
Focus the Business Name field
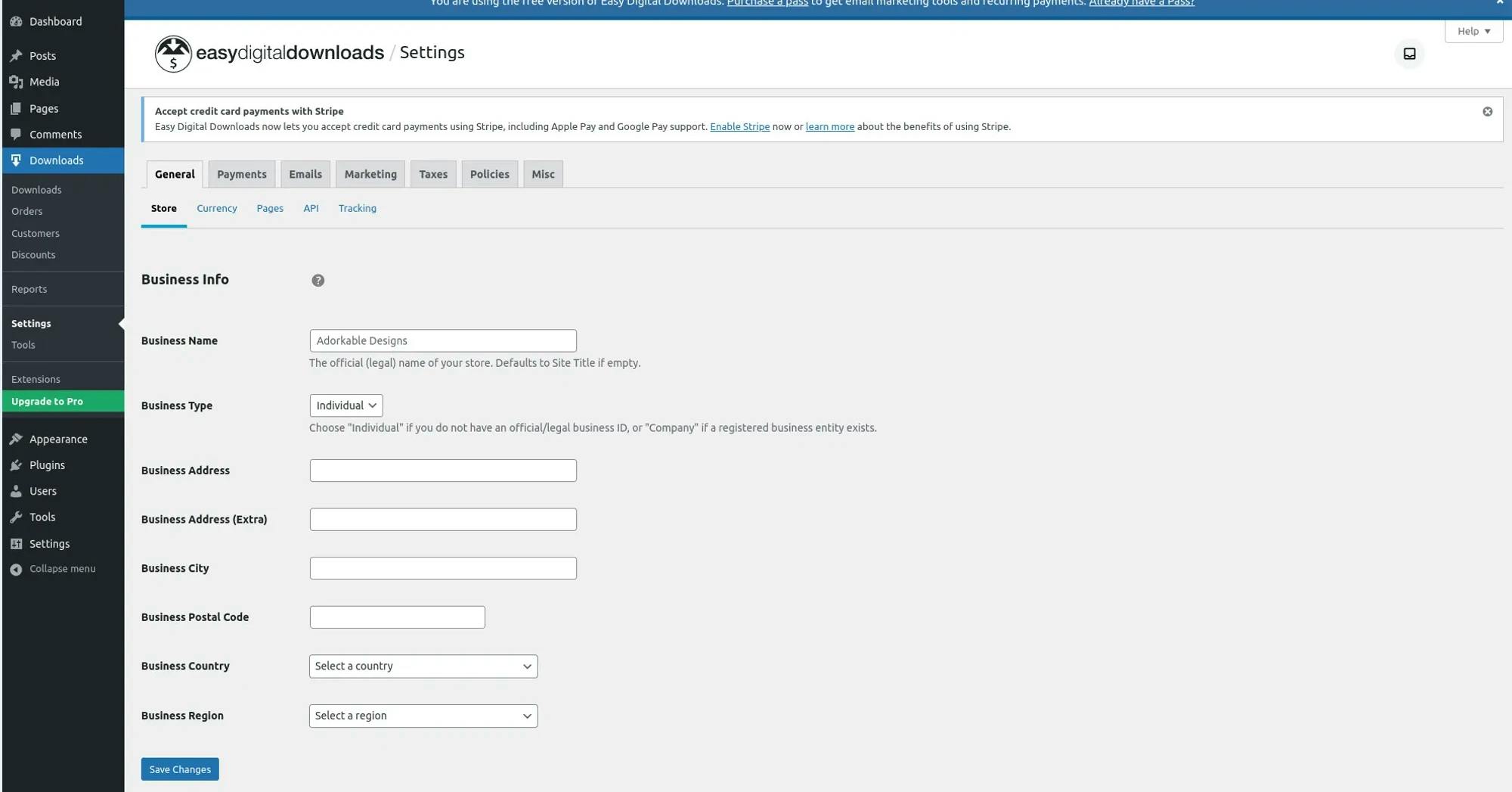coord(443,340)
